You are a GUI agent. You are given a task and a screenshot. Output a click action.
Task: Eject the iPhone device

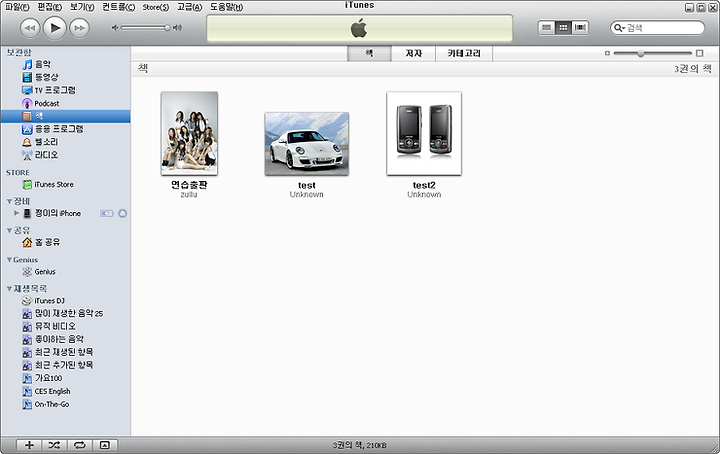(123, 213)
